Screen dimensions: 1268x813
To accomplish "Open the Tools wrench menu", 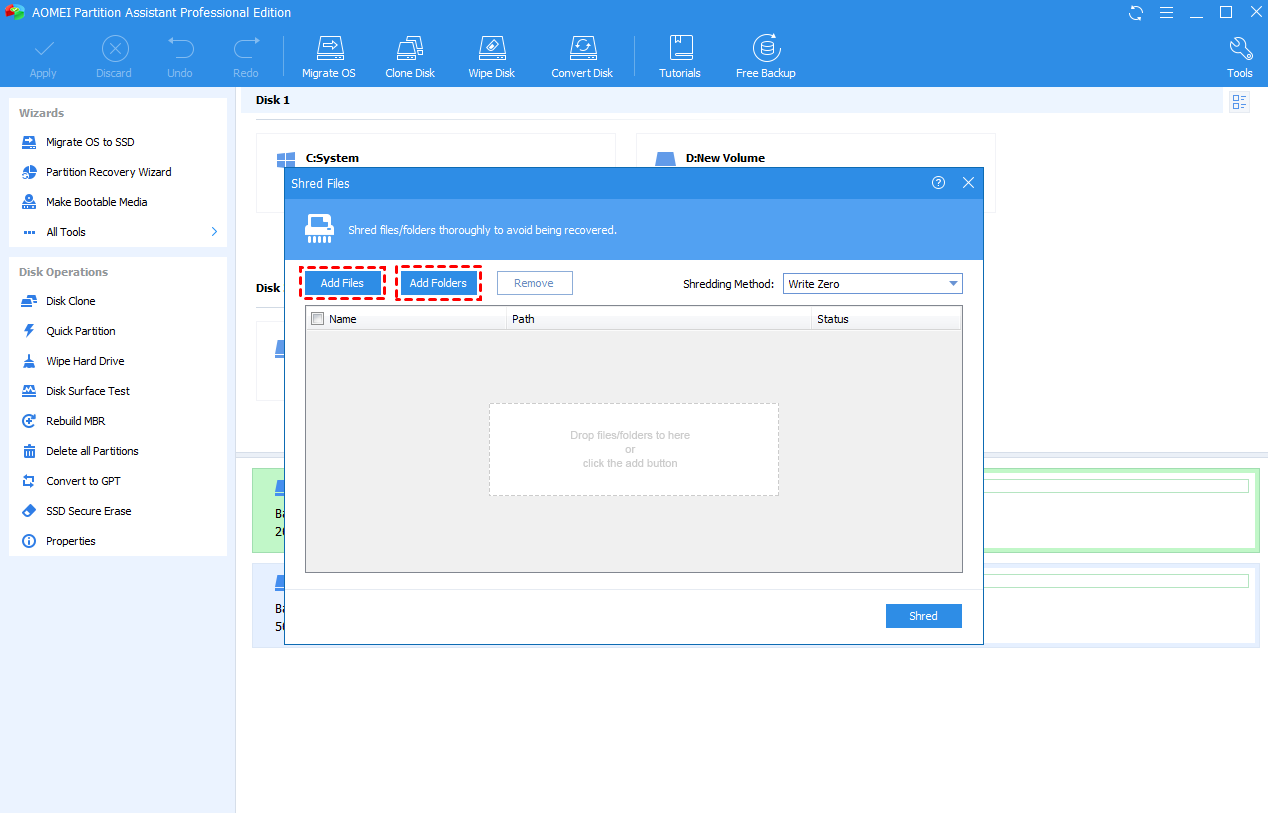I will coord(1240,57).
